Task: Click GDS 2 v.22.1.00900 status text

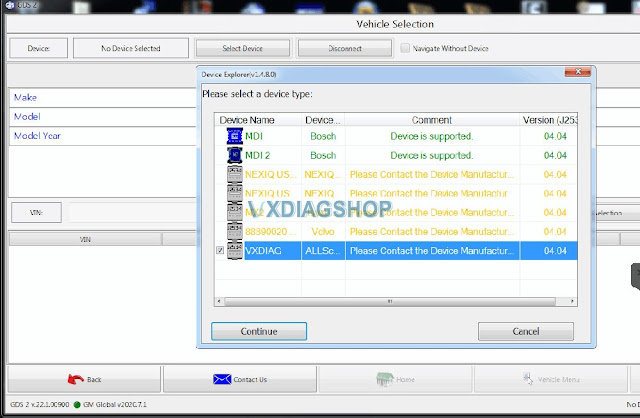Action: point(40,405)
